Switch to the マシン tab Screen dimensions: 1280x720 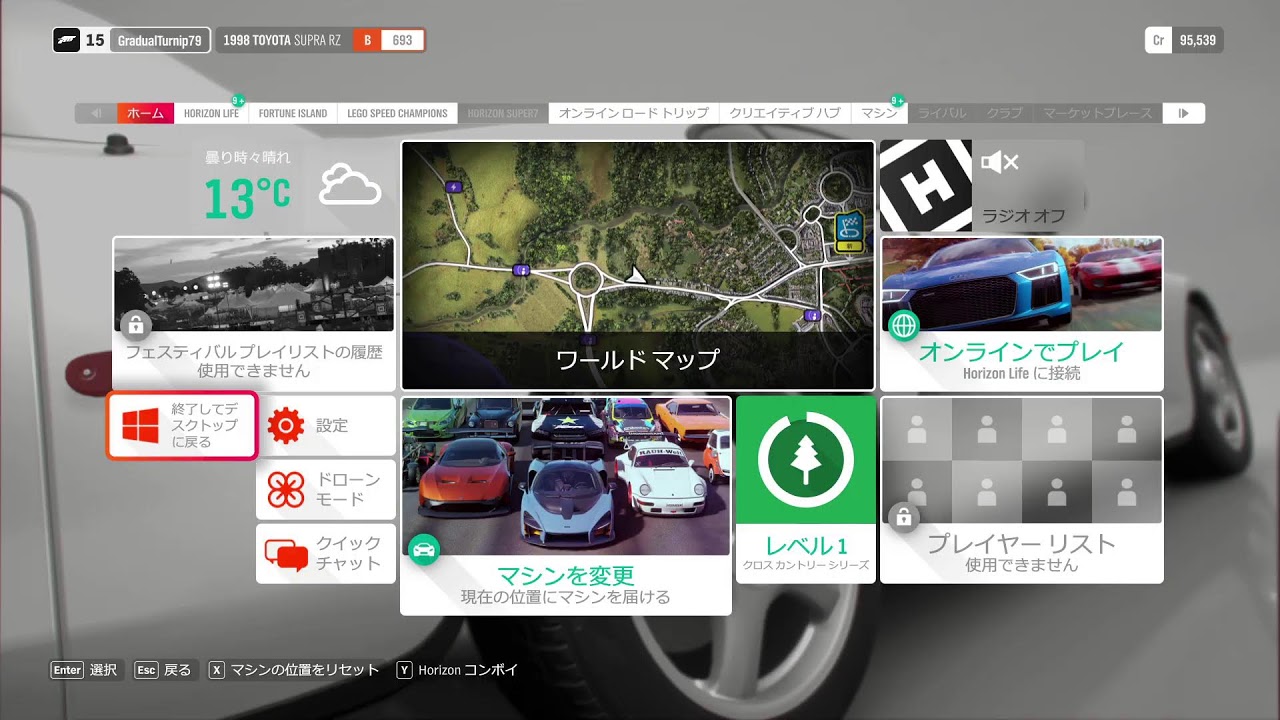pyautogui.click(x=878, y=113)
